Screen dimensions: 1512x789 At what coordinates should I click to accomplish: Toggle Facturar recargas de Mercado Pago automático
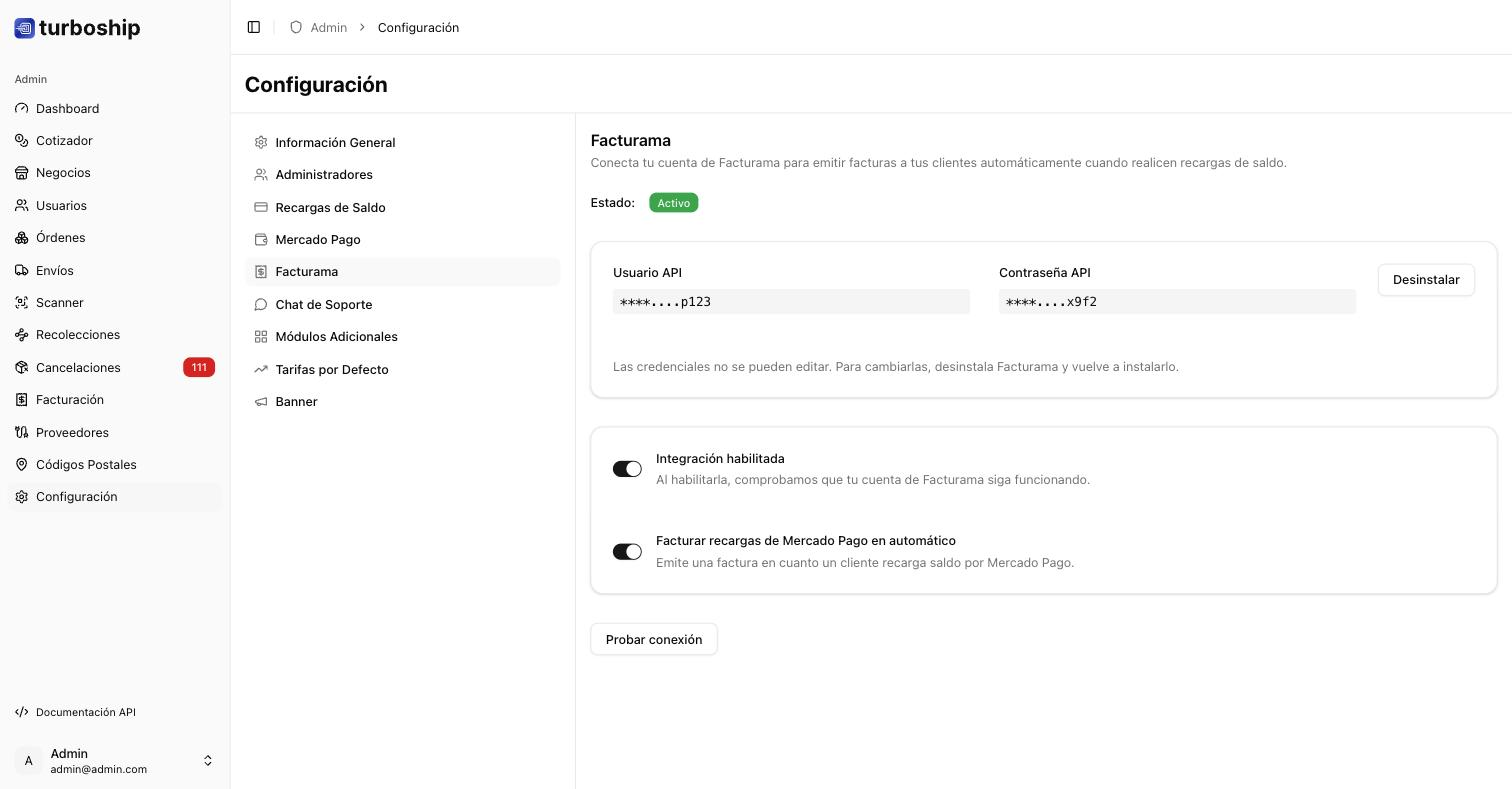coord(627,552)
